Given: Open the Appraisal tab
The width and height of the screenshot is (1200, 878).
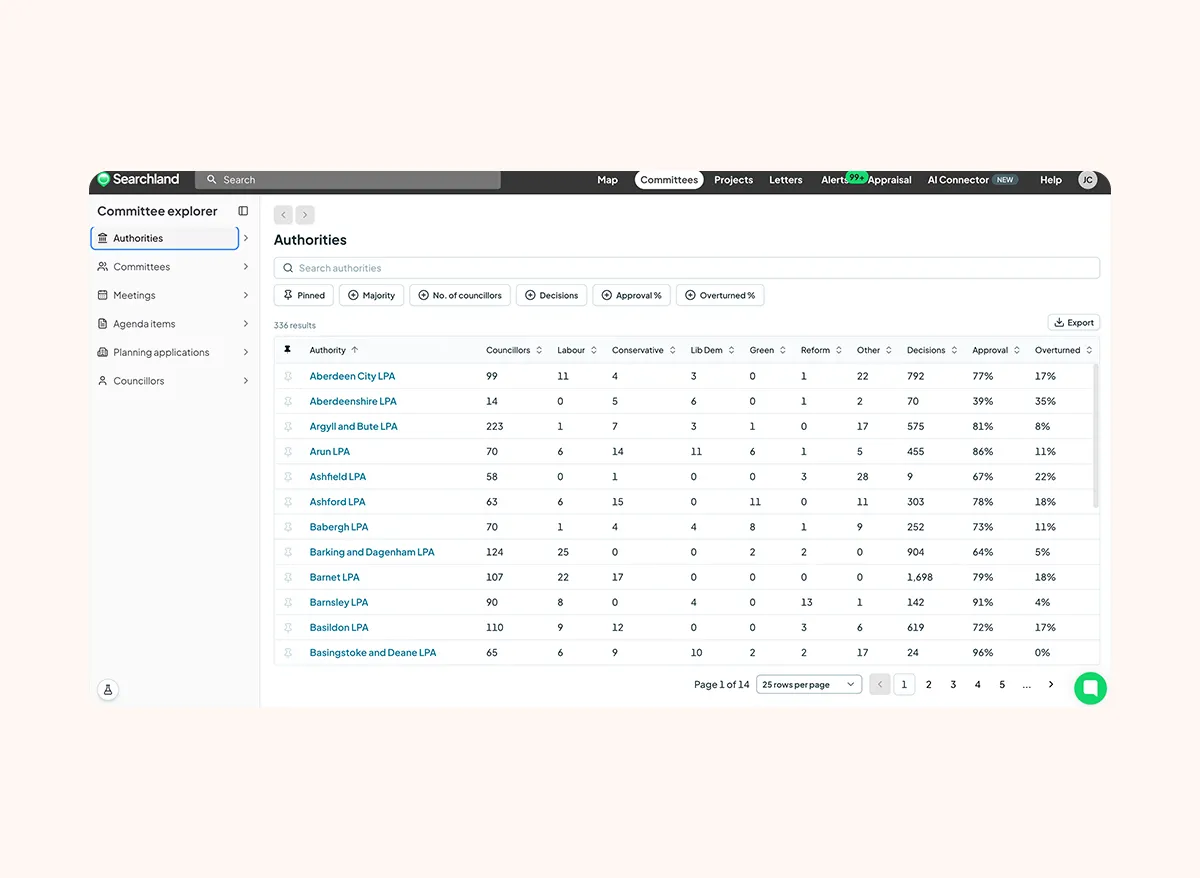Looking at the screenshot, I should [890, 180].
